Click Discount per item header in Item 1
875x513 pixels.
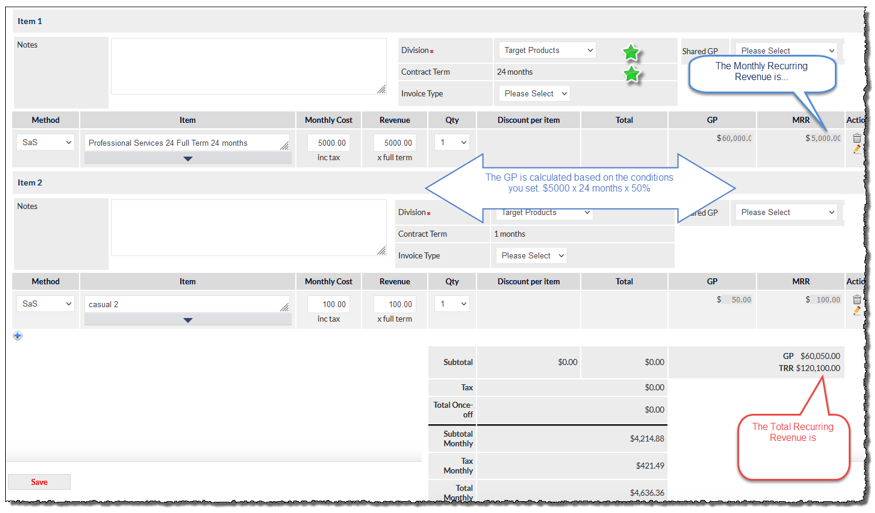(x=528, y=120)
